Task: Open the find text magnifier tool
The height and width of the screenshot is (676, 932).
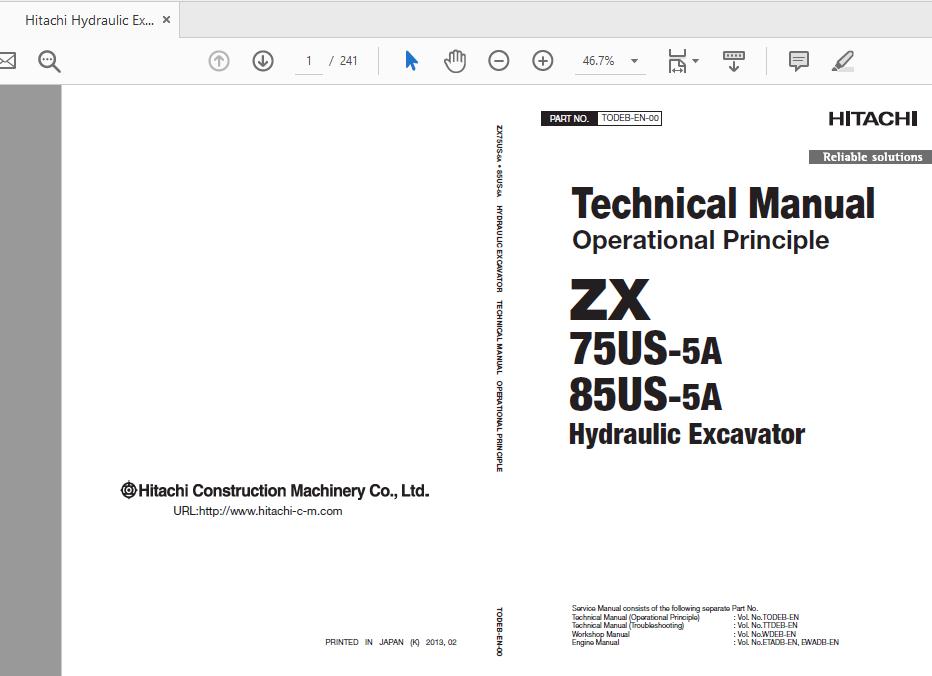Action: (x=49, y=61)
